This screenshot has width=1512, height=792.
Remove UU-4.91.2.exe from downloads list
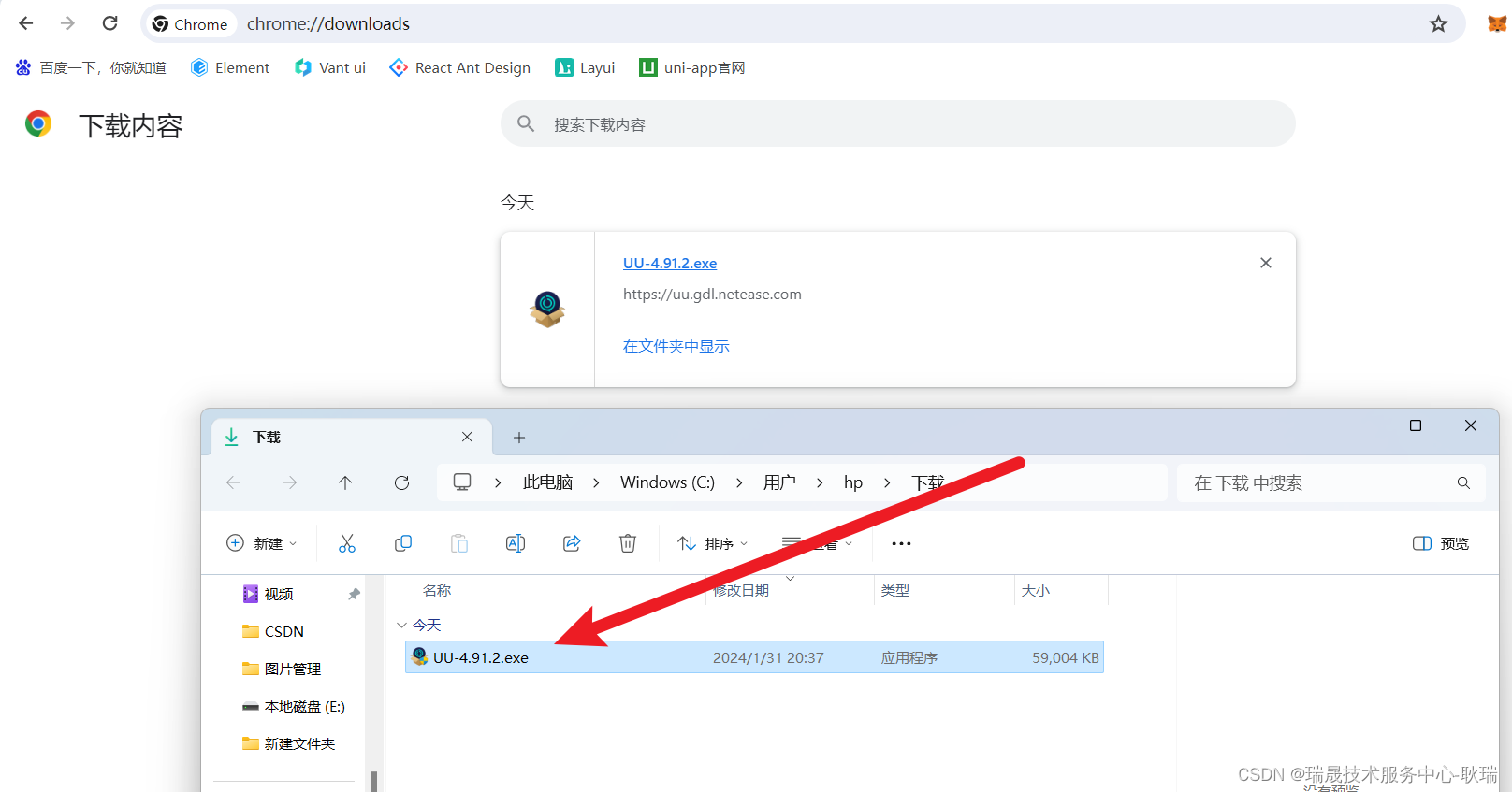coord(1266,263)
